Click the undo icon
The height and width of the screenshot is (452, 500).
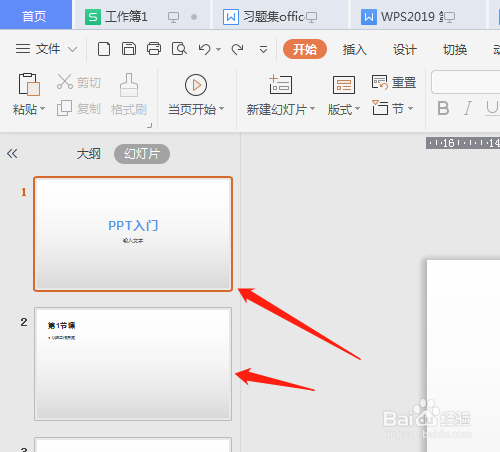click(x=205, y=49)
